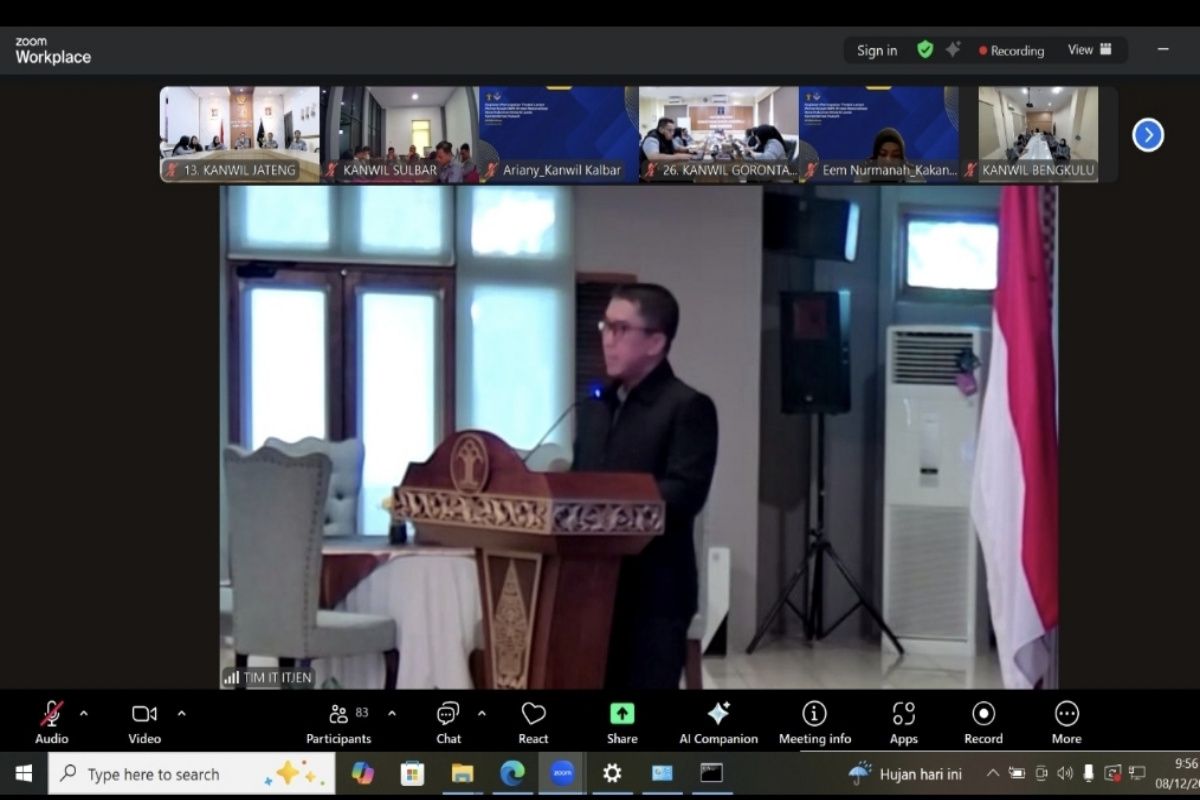Select the KANWIL SULBAR video thumbnail
Image resolution: width=1200 pixels, height=800 pixels.
(x=400, y=134)
